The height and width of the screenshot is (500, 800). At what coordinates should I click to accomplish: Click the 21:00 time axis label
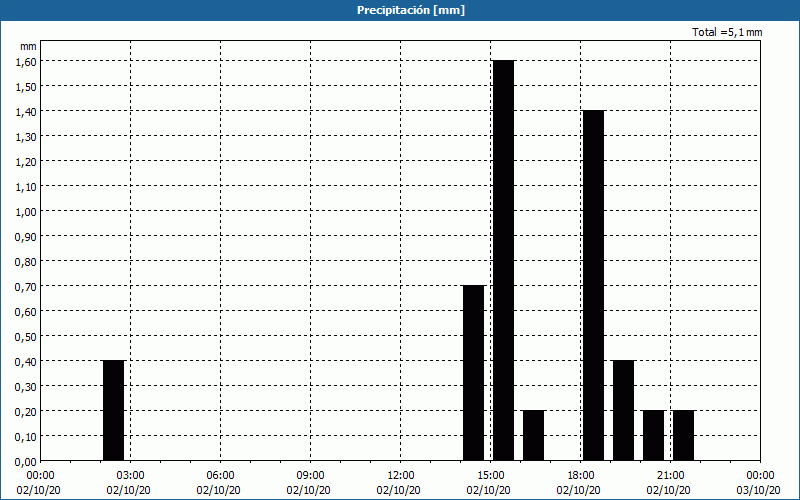point(670,476)
